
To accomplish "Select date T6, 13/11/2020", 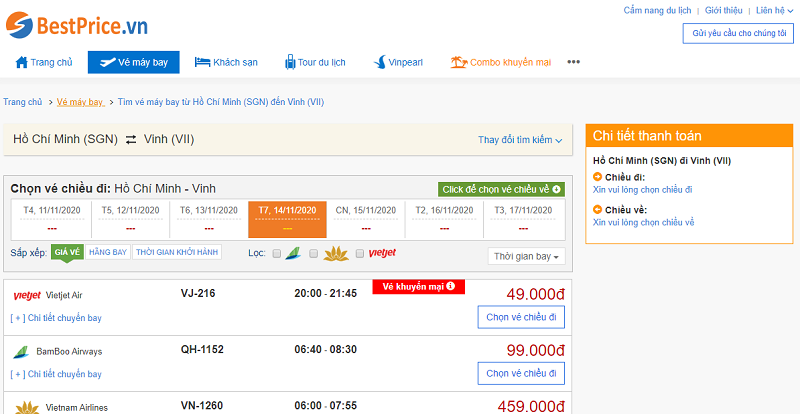I will 209,220.
